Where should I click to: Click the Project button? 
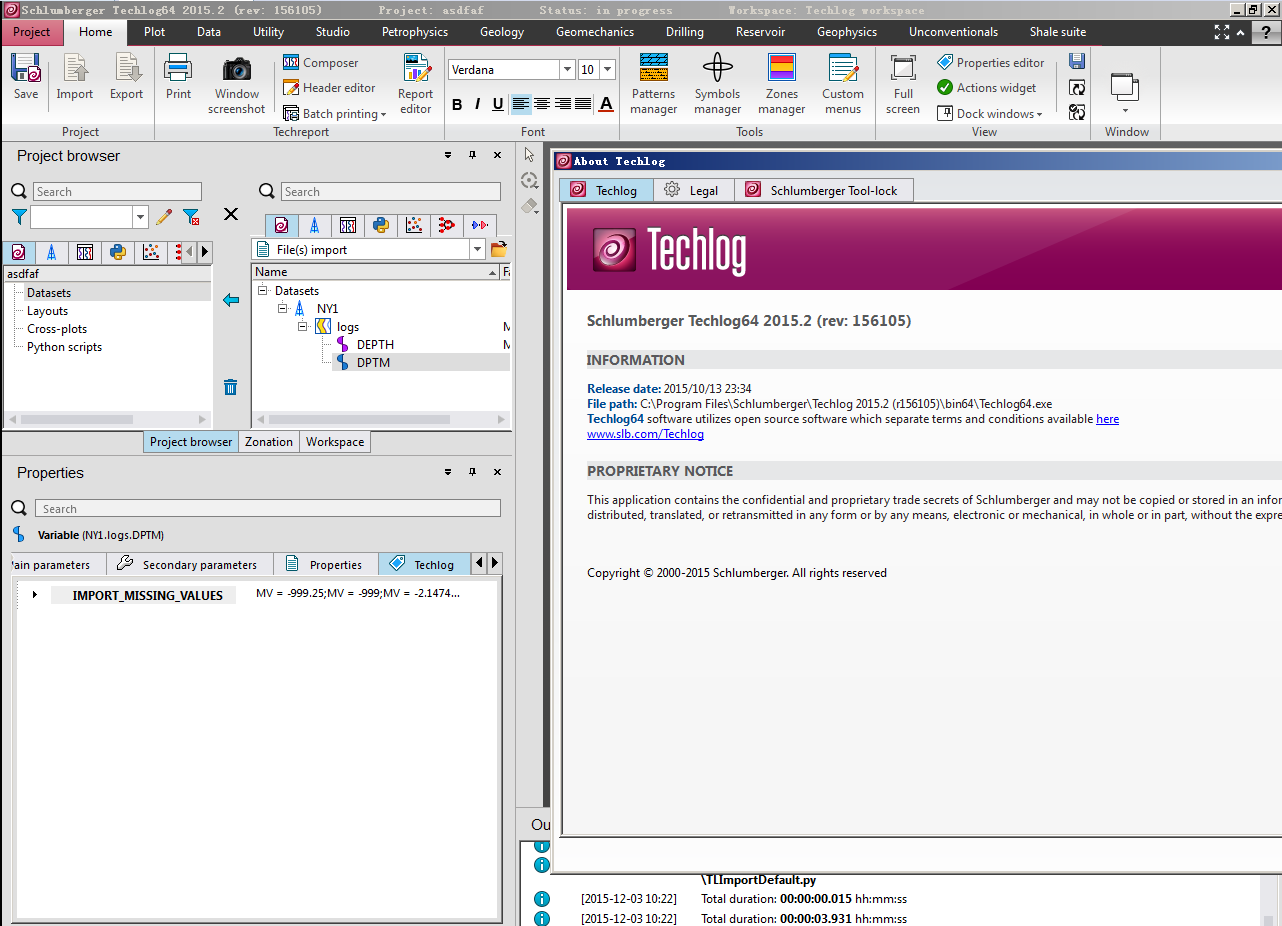(32, 32)
